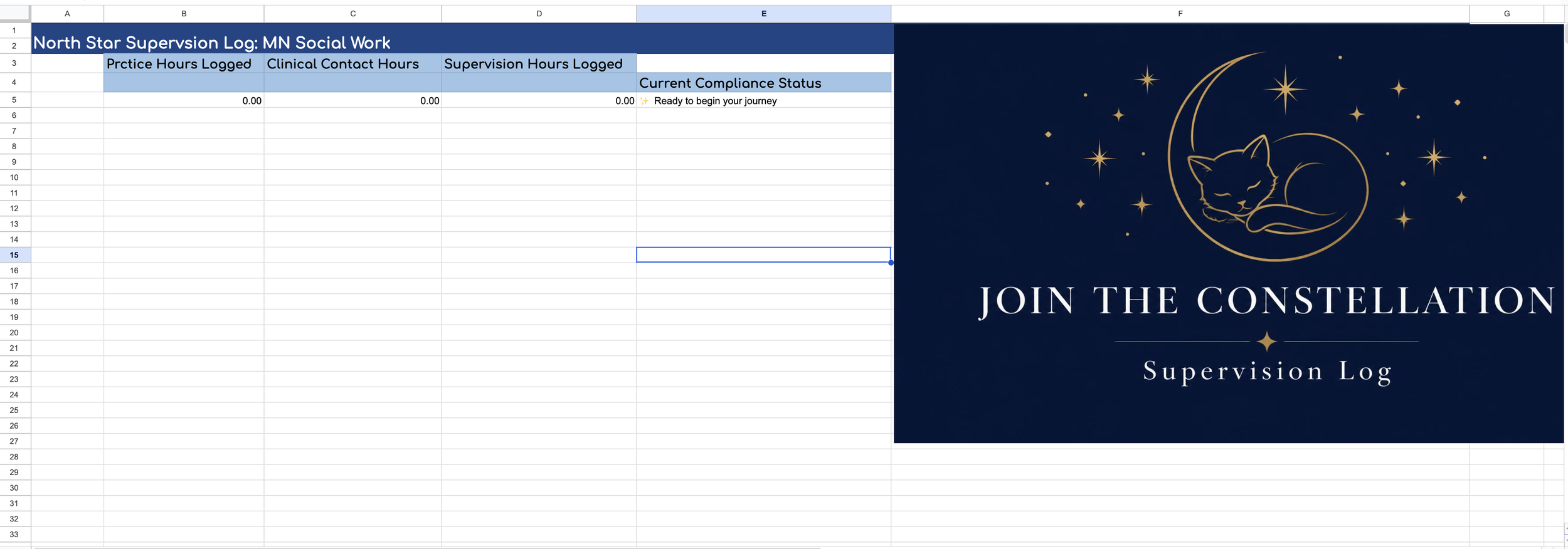Choose the row 31 header
Viewport: 1568px width, 549px height.
[14, 503]
